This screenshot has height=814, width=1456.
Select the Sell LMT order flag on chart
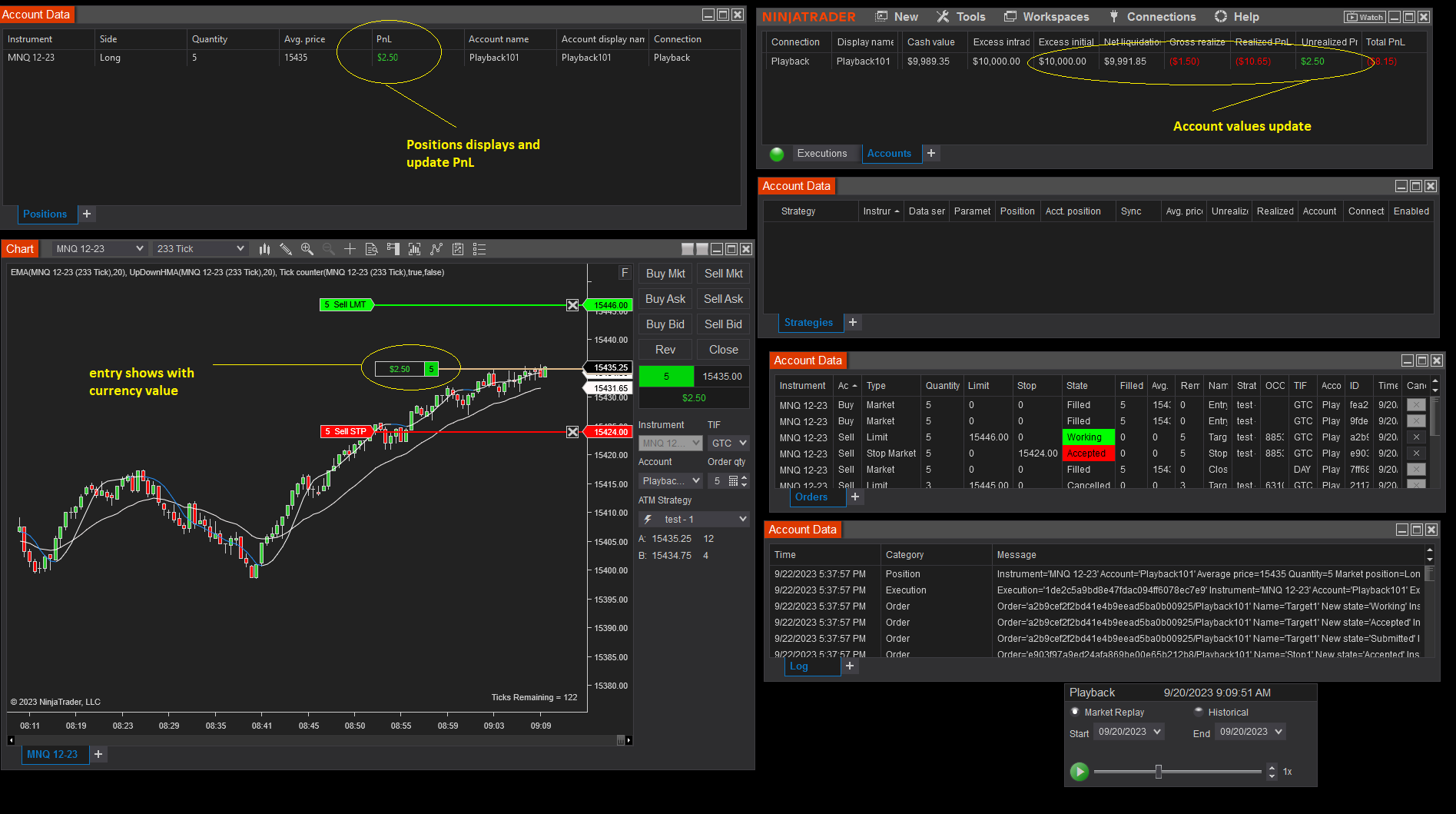coord(346,305)
